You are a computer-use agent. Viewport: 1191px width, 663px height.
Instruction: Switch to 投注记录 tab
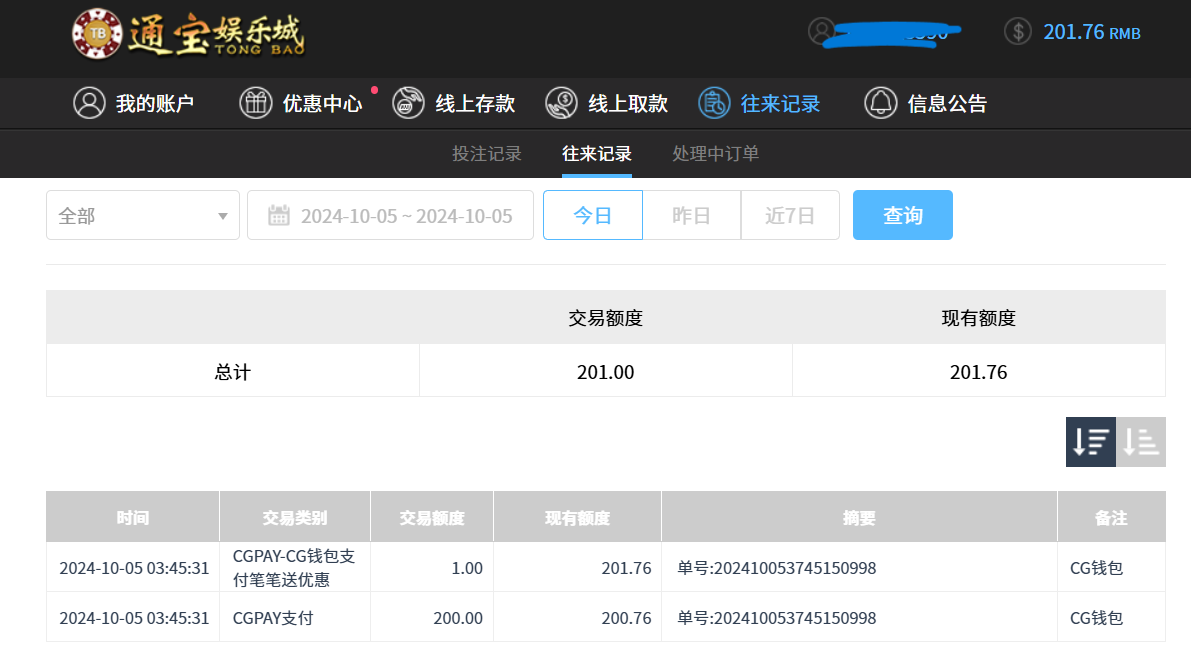coord(487,154)
